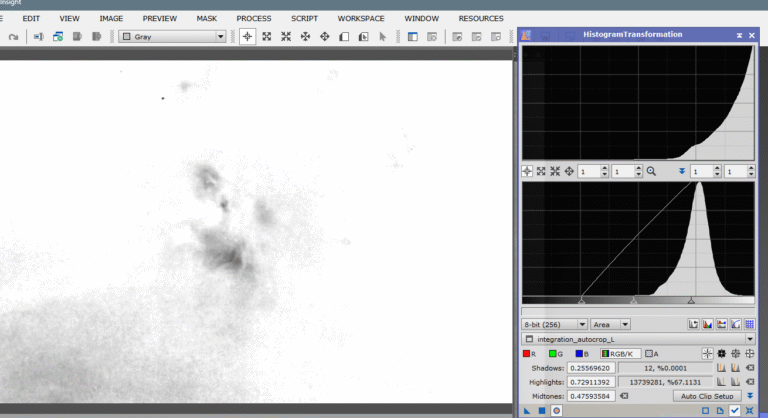
Task: Select the New Preview tool in main toolbar
Action: tap(344, 37)
